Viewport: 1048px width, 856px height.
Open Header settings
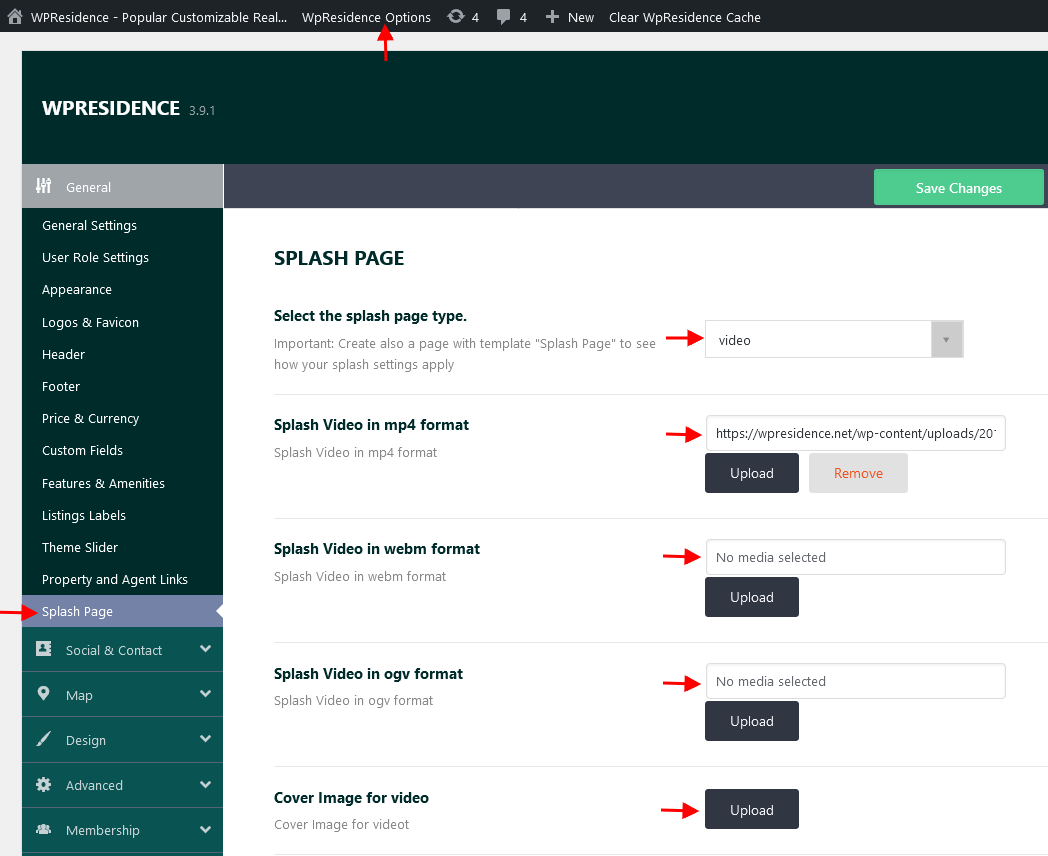point(63,354)
